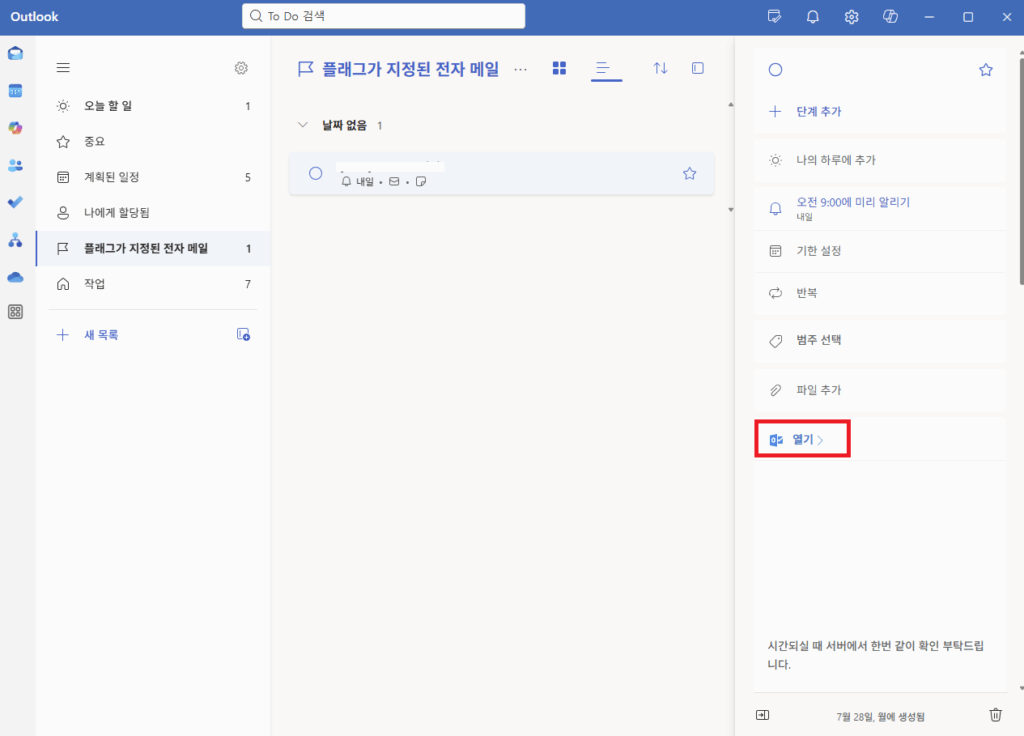The height and width of the screenshot is (736, 1024).
Task: Delete the task using the trash icon
Action: click(995, 715)
